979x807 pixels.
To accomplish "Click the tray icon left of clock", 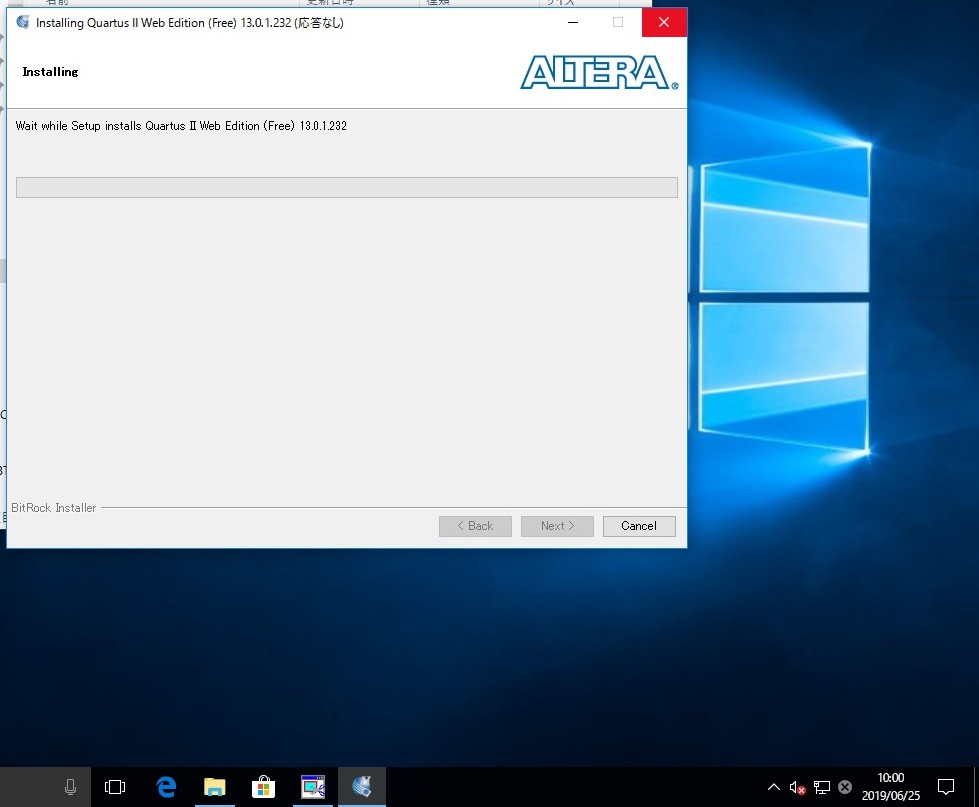I will coord(845,787).
